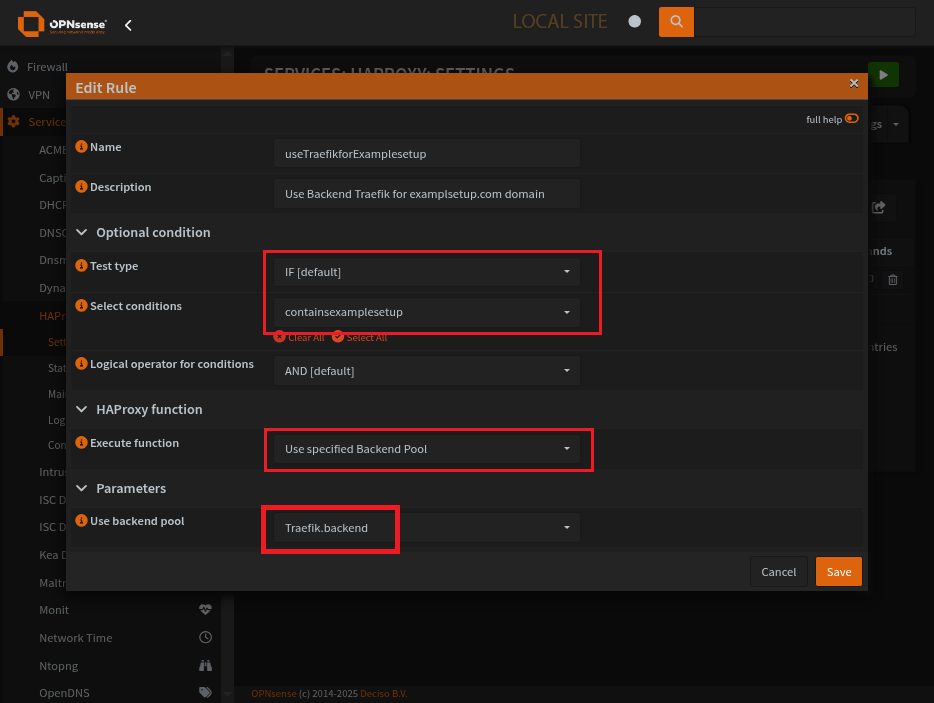
Task: Collapse the sidebar with the chevron arrow
Action: tap(128, 25)
